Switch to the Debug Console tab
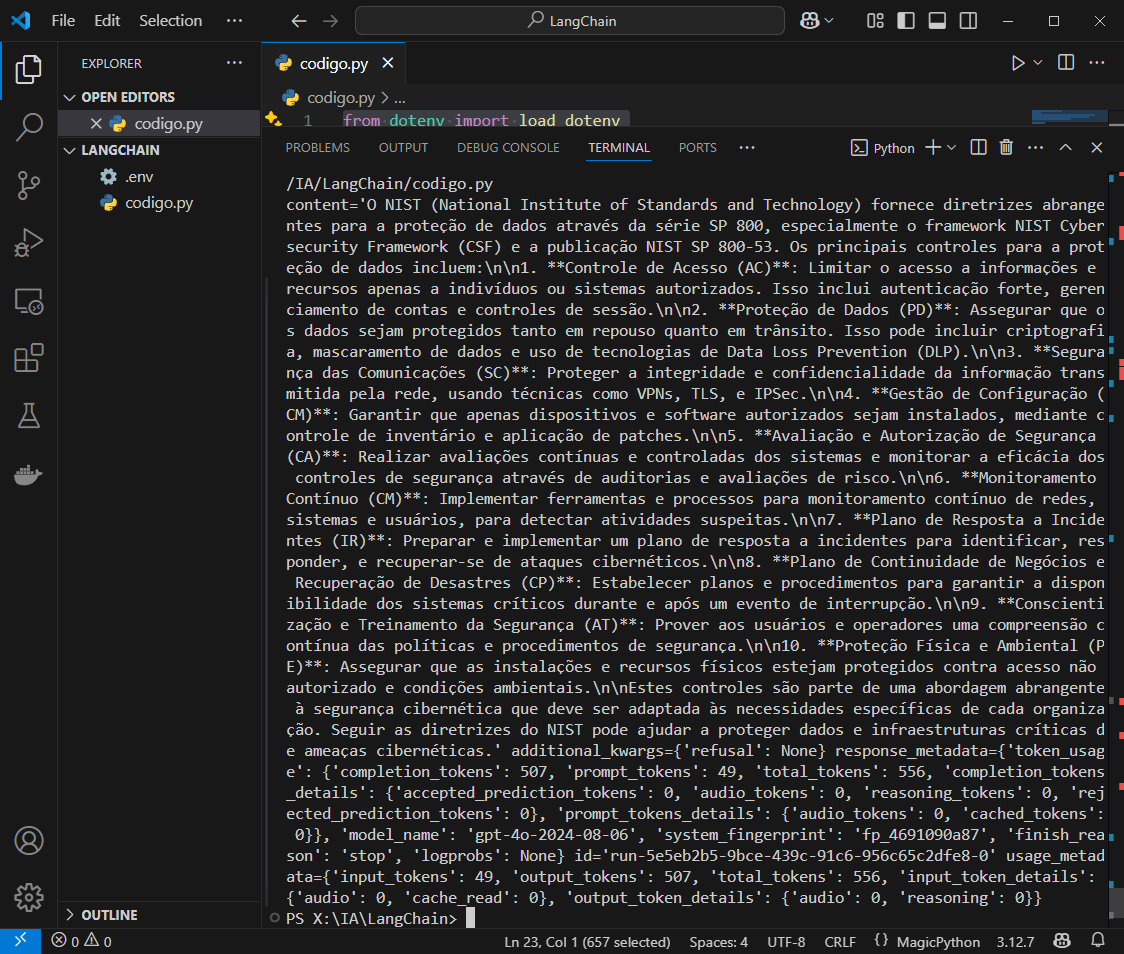Image resolution: width=1124 pixels, height=954 pixels. [508, 148]
